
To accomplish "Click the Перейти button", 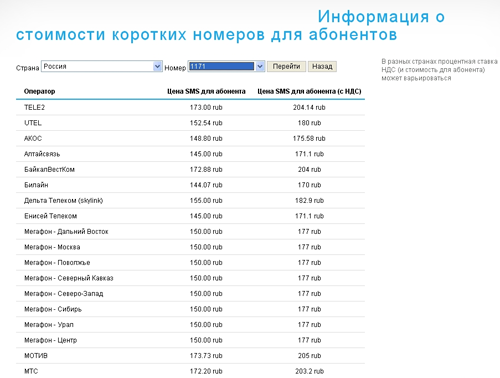I will [x=286, y=66].
